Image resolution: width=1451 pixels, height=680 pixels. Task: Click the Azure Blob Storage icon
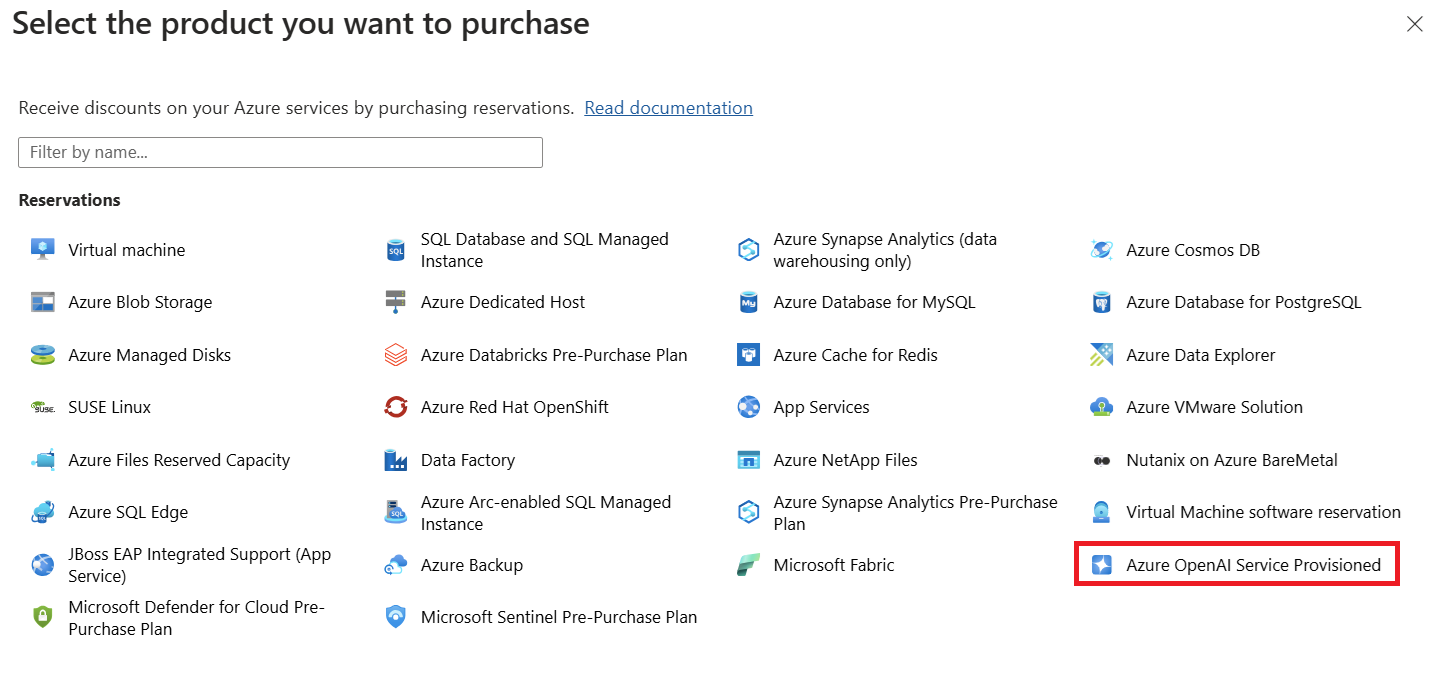click(42, 302)
